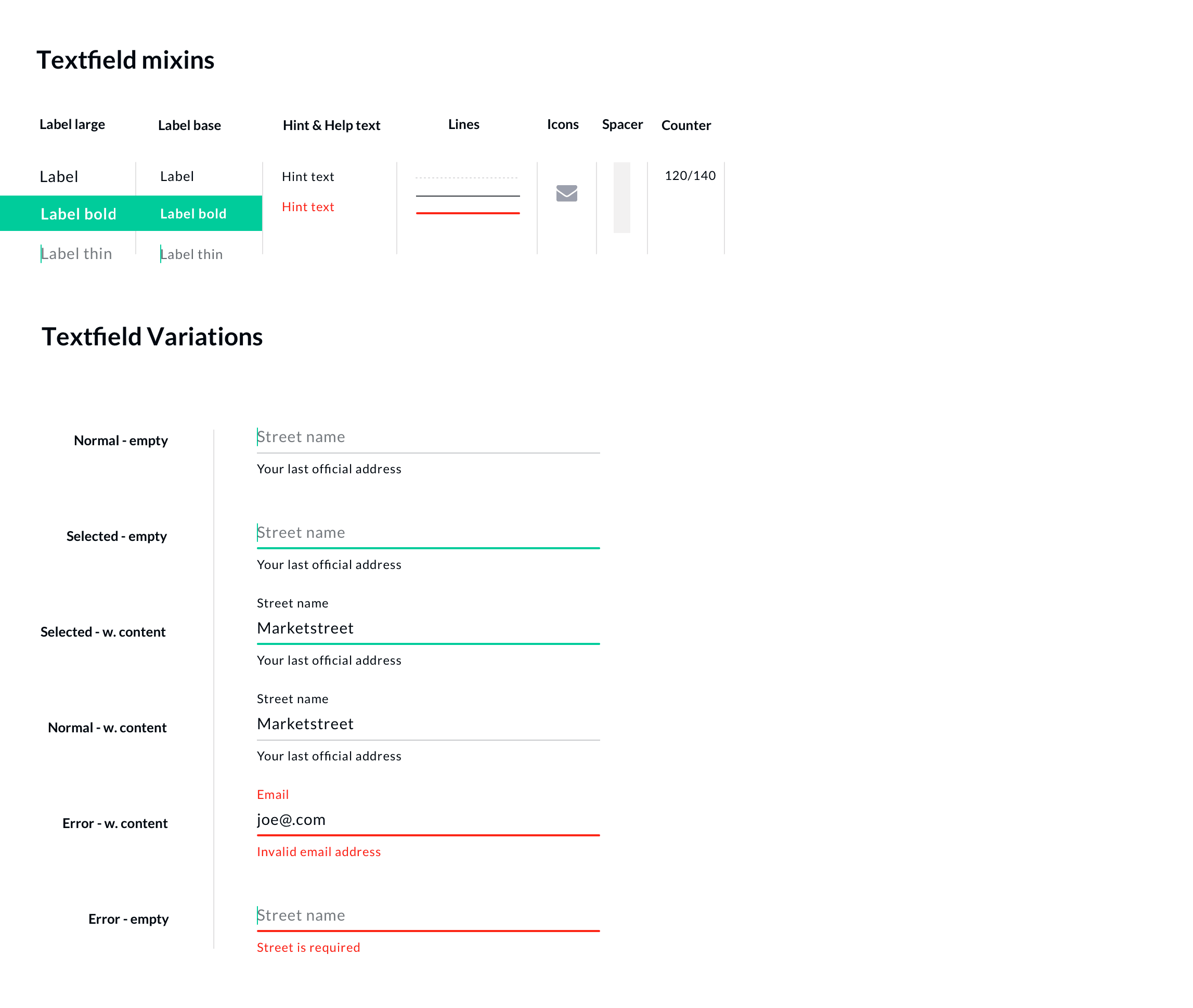Click the 'Marketstreet' value in Selected - w. content
This screenshot has height=1008, width=1193.
[x=305, y=628]
